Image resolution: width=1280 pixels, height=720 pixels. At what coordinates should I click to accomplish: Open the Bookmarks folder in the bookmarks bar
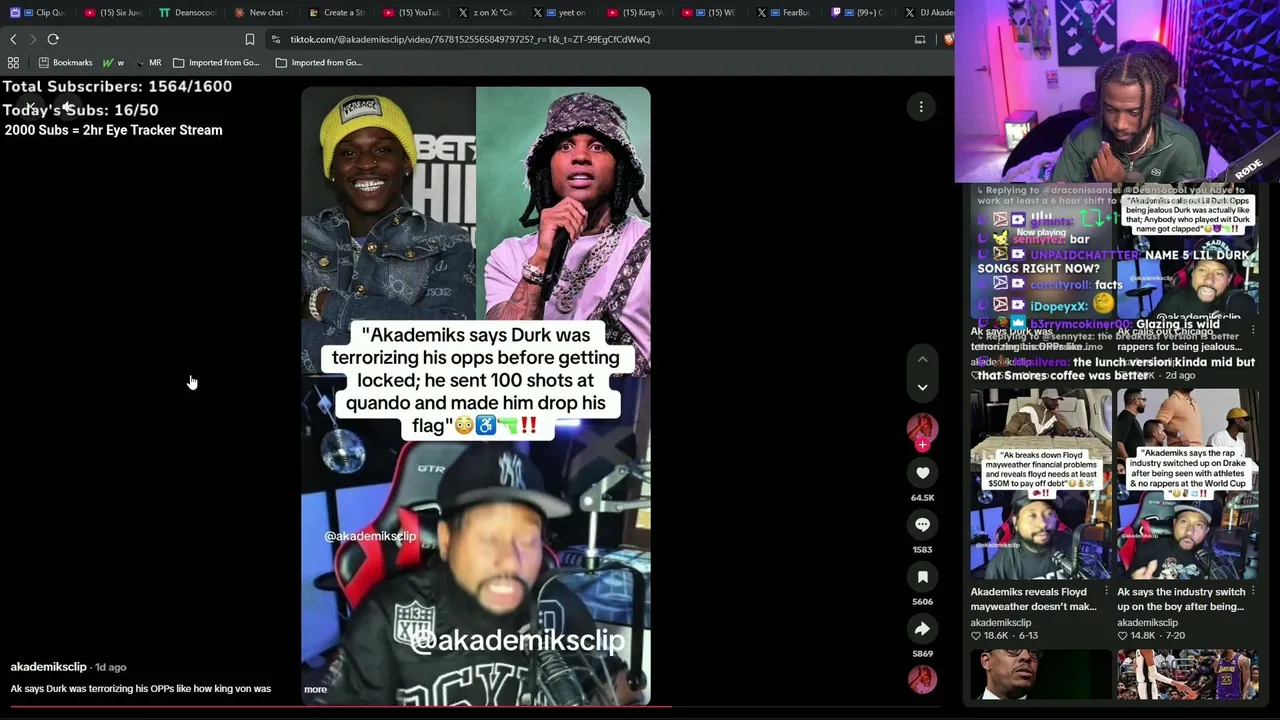pyautogui.click(x=65, y=63)
